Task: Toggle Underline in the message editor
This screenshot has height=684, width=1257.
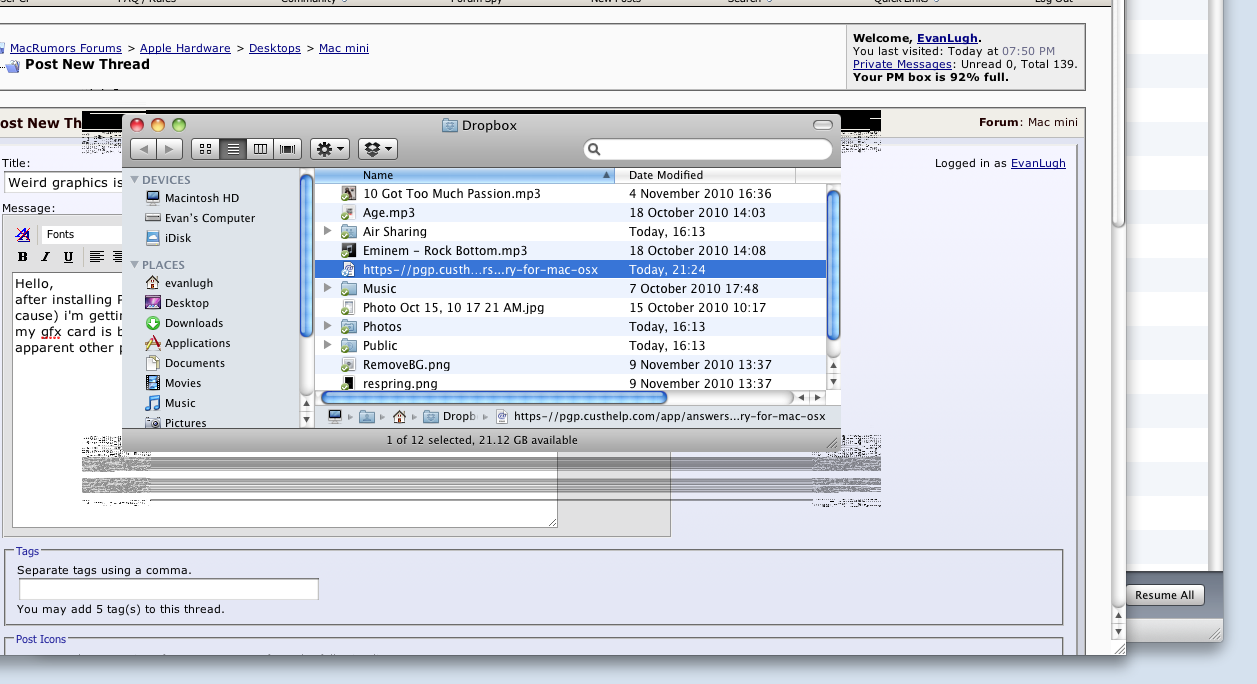Action: point(68,257)
